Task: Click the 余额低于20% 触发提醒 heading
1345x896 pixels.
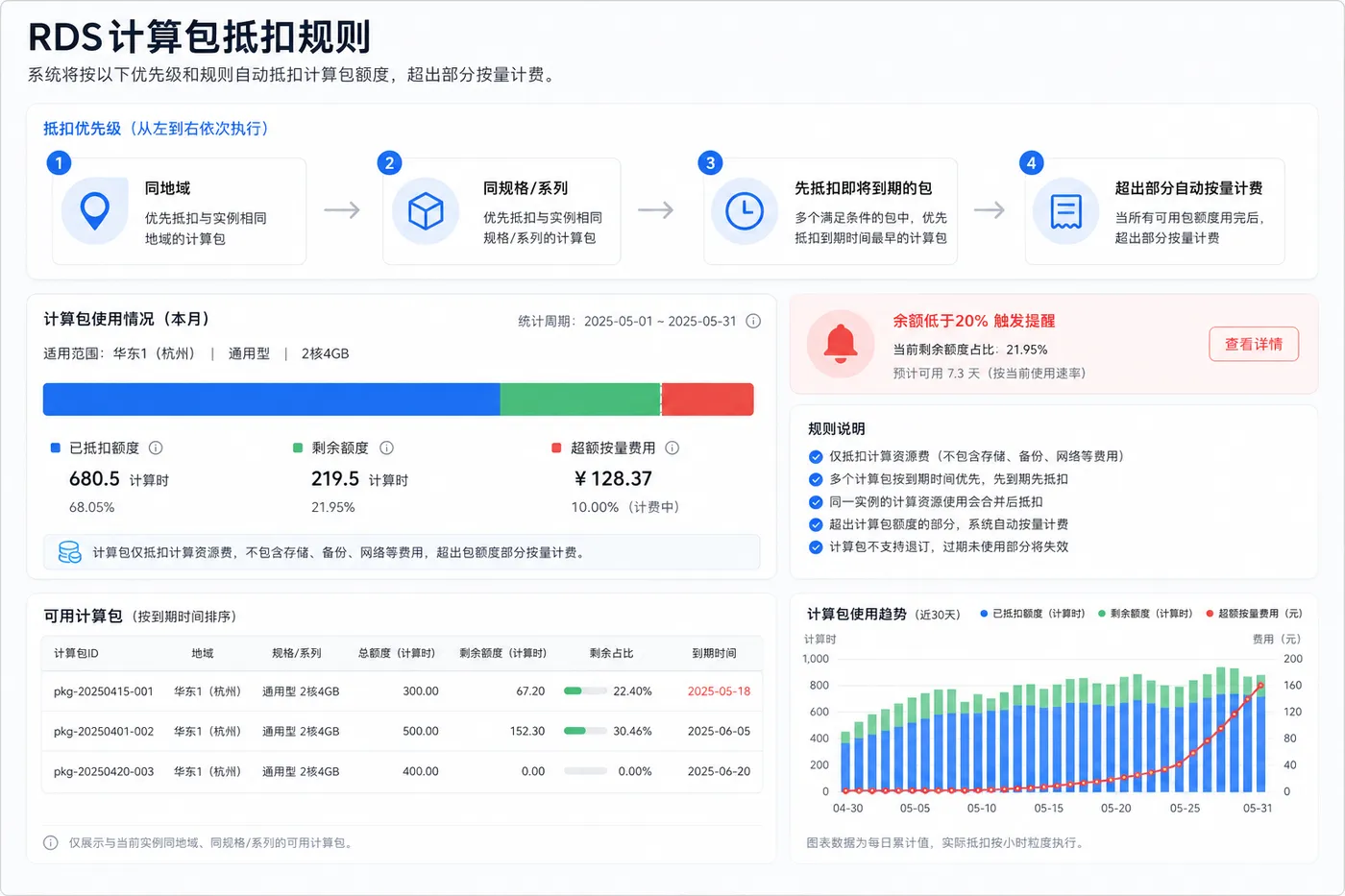Action: click(x=974, y=321)
